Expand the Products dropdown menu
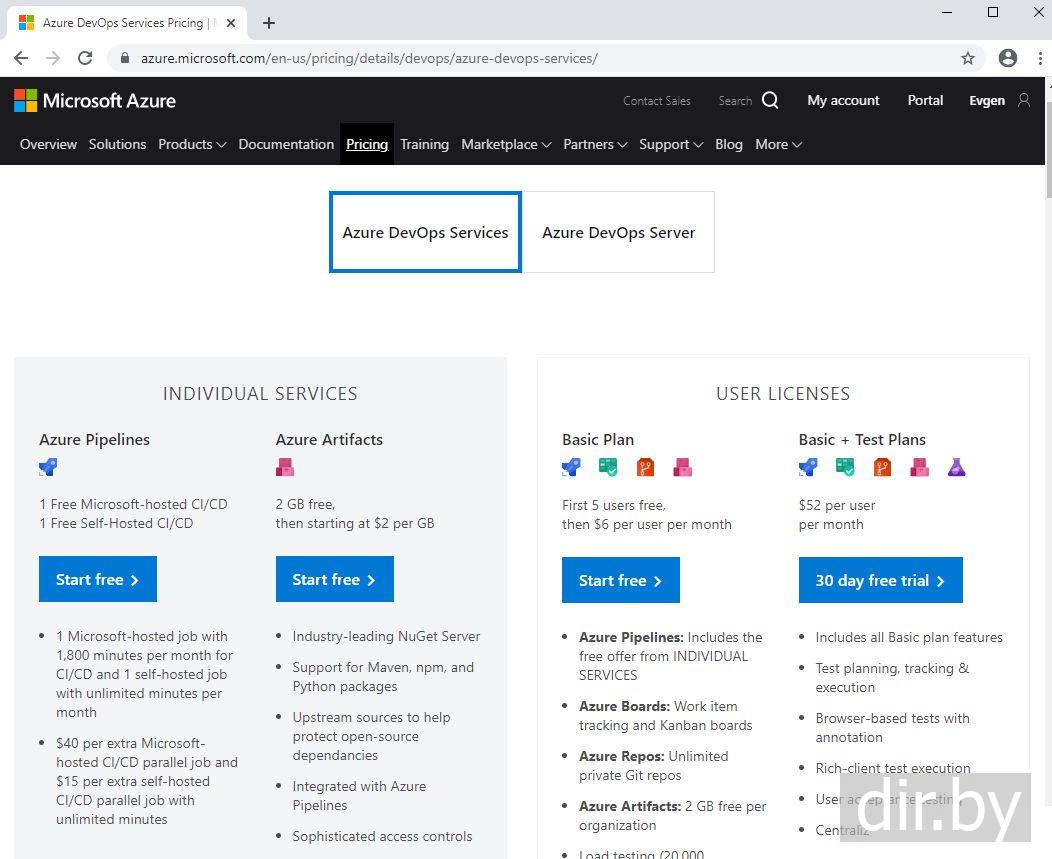Viewport: 1052px width, 859px height. (192, 144)
